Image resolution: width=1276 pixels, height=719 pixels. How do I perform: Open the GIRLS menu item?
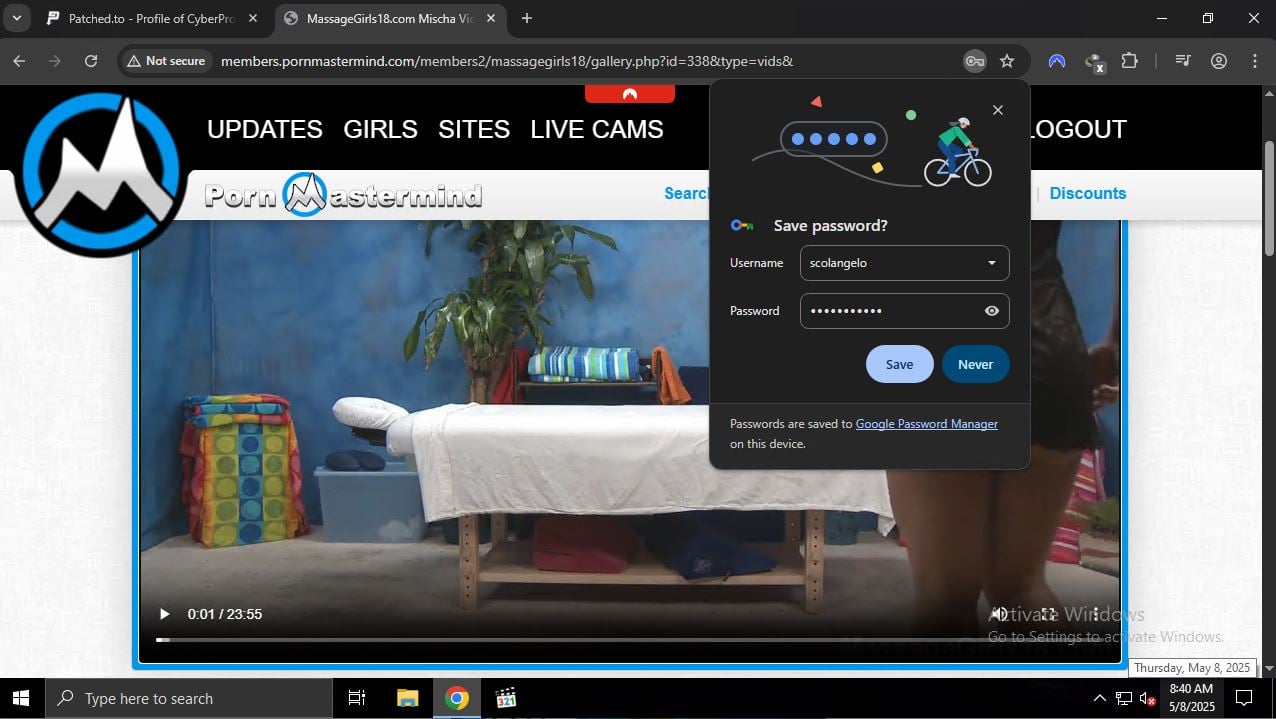click(380, 129)
